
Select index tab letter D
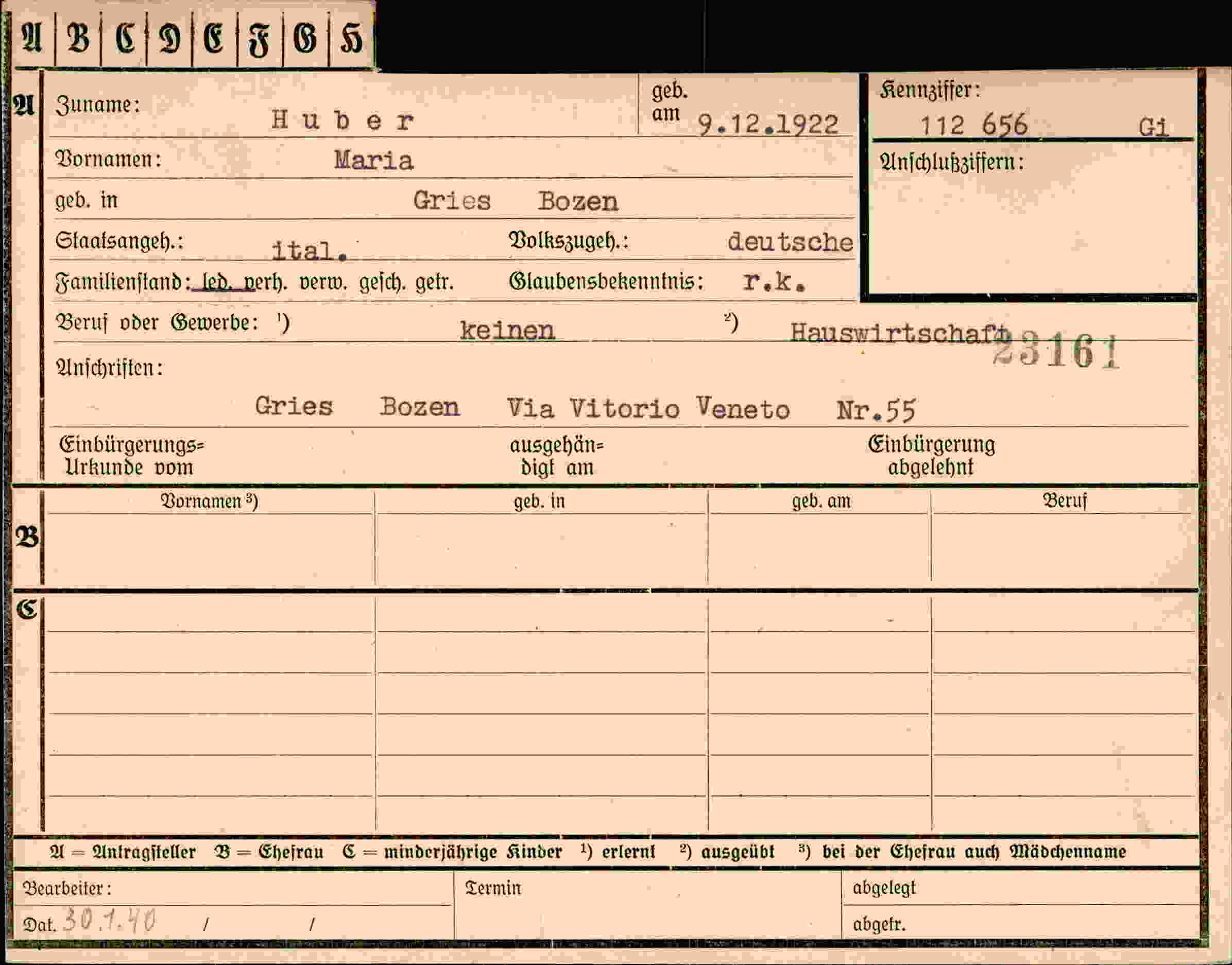(169, 39)
